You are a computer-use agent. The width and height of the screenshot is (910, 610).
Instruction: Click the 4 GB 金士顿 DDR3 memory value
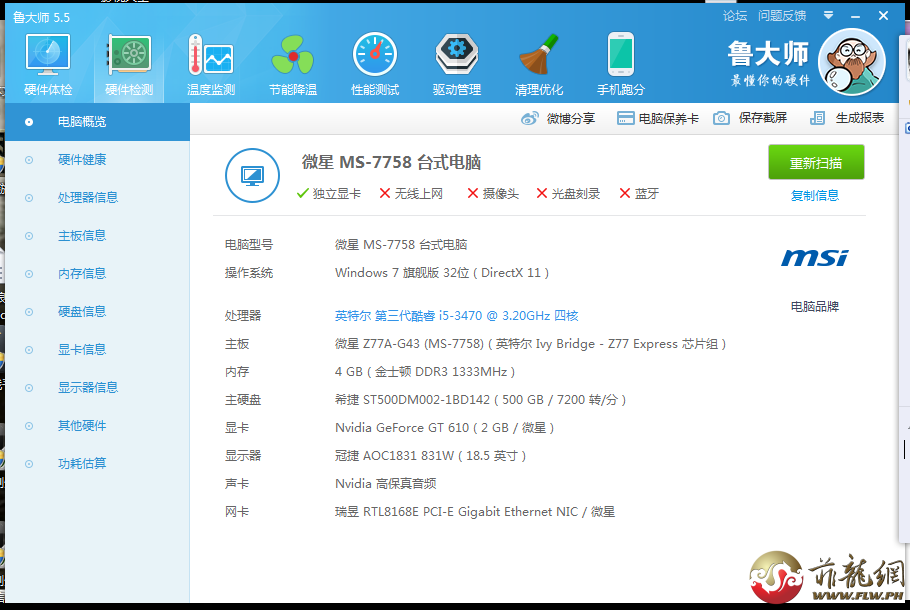pyautogui.click(x=425, y=371)
